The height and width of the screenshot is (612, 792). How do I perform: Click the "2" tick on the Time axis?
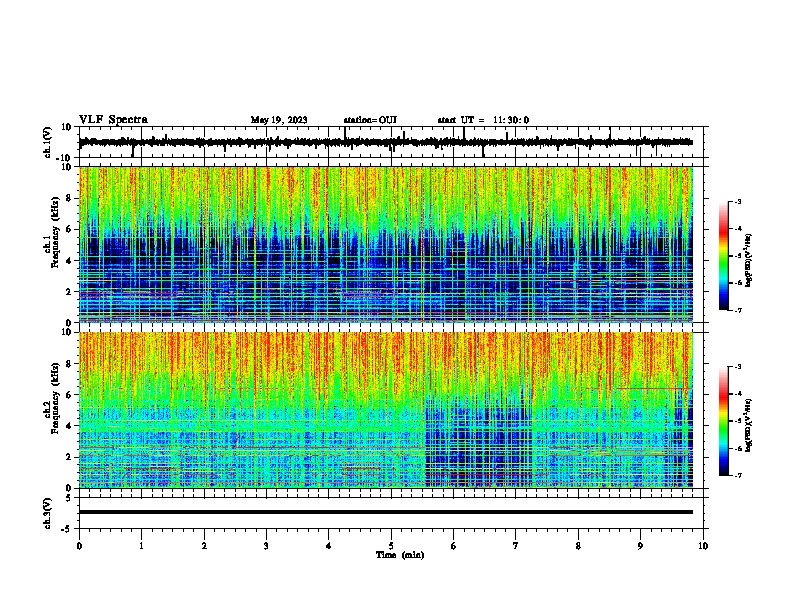[204, 546]
